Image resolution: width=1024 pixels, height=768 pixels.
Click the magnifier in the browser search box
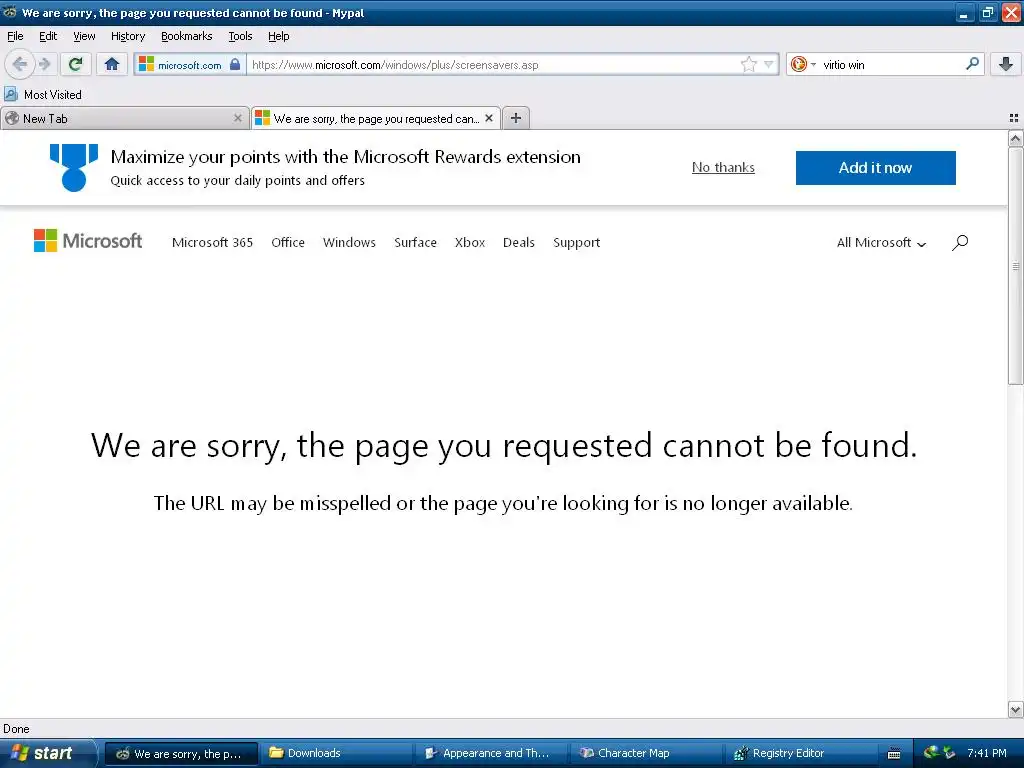pos(972,63)
